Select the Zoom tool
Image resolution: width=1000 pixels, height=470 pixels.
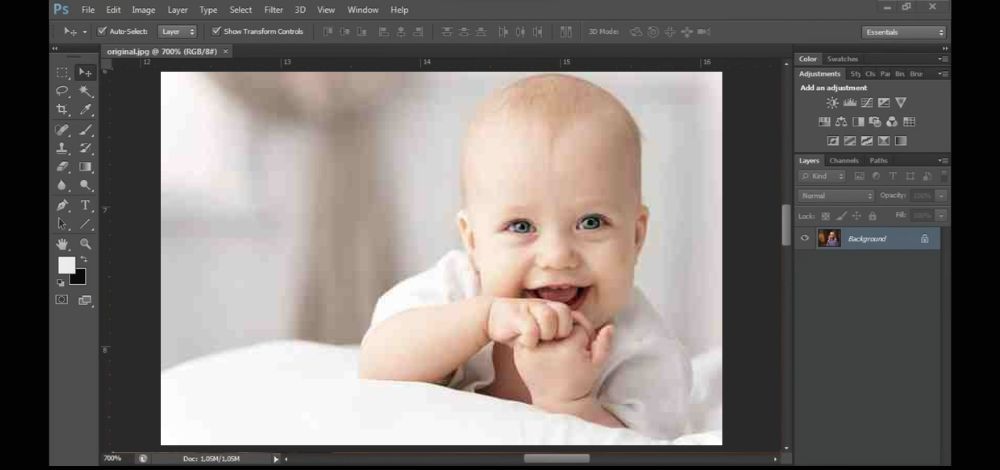click(85, 244)
